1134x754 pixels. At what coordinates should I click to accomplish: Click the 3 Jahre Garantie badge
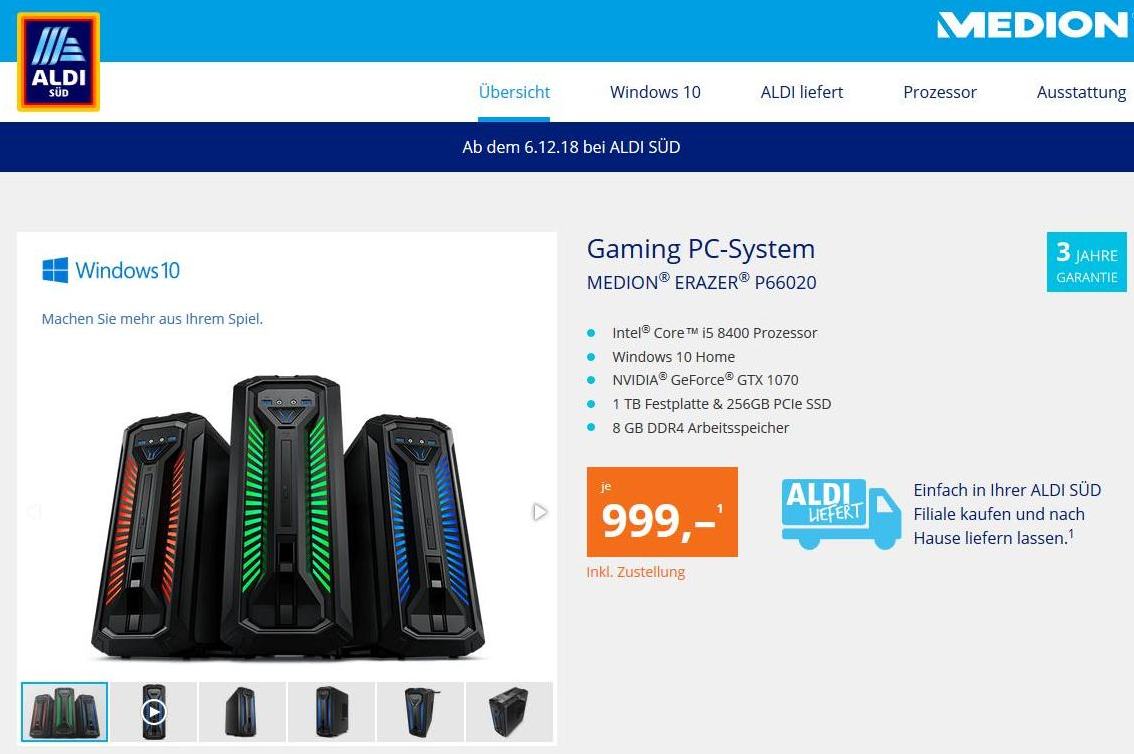click(x=1086, y=262)
